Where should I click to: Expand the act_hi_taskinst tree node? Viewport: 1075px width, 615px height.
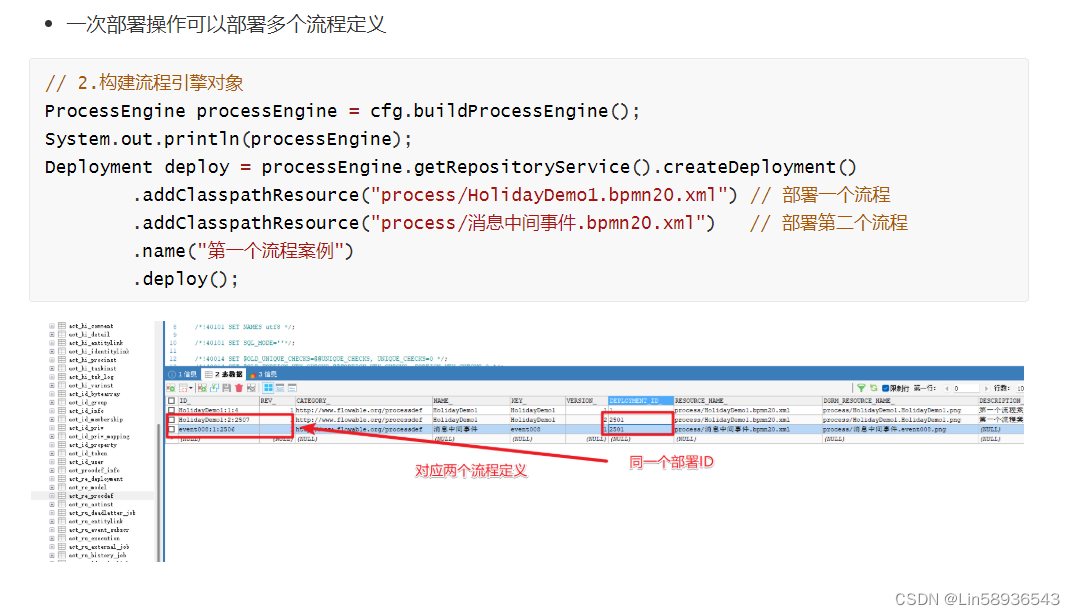(x=51, y=368)
